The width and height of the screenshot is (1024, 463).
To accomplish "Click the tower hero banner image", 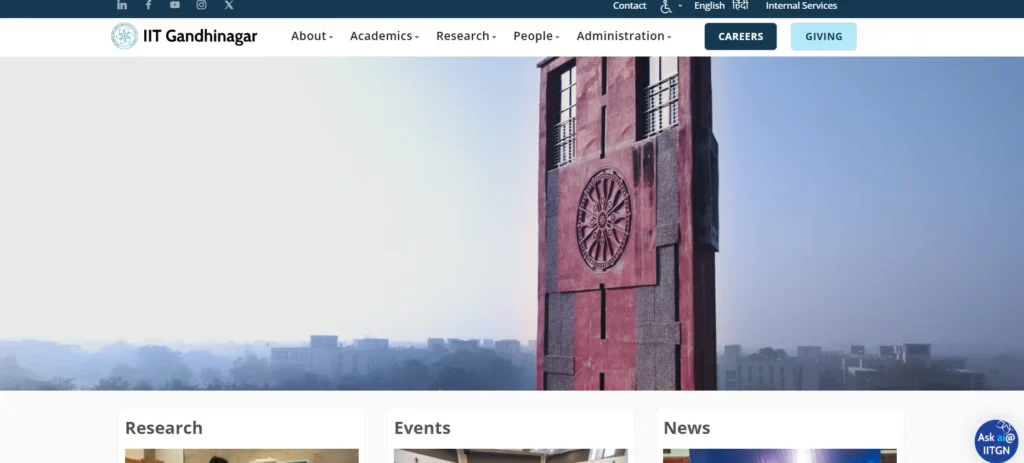I will click(x=512, y=223).
